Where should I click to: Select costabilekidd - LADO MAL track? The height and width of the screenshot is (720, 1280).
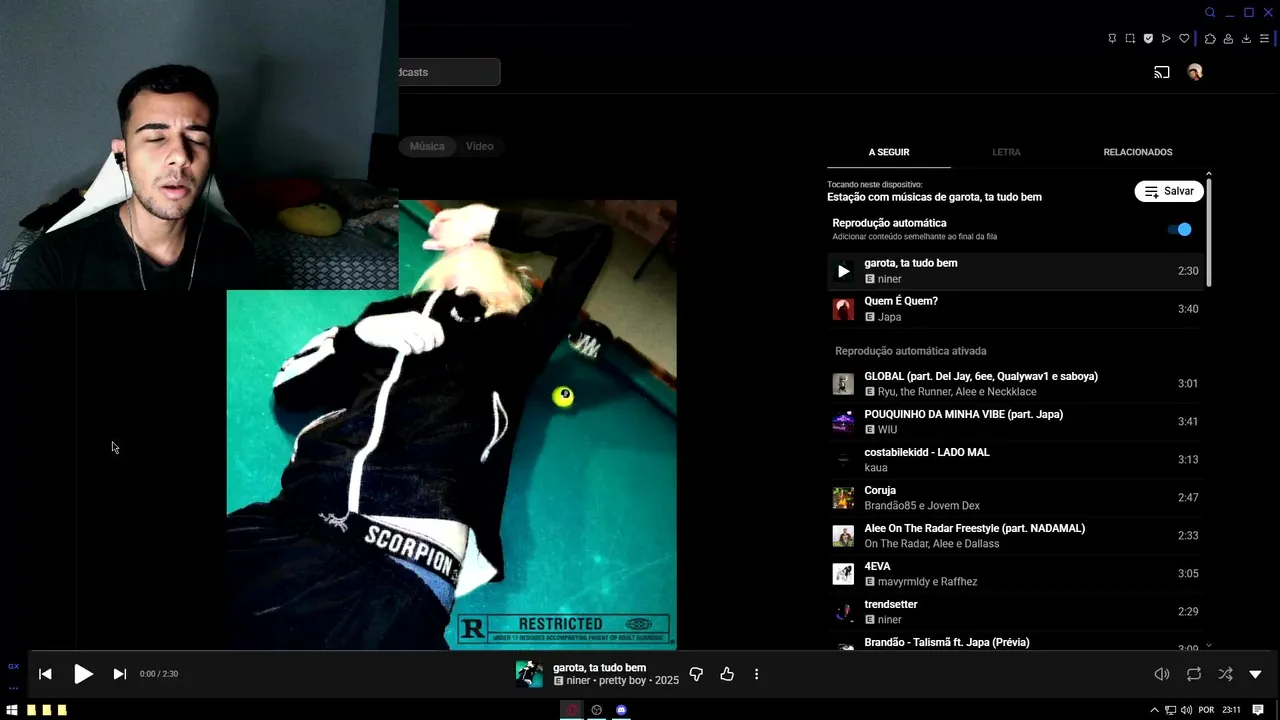pyautogui.click(x=1016, y=460)
